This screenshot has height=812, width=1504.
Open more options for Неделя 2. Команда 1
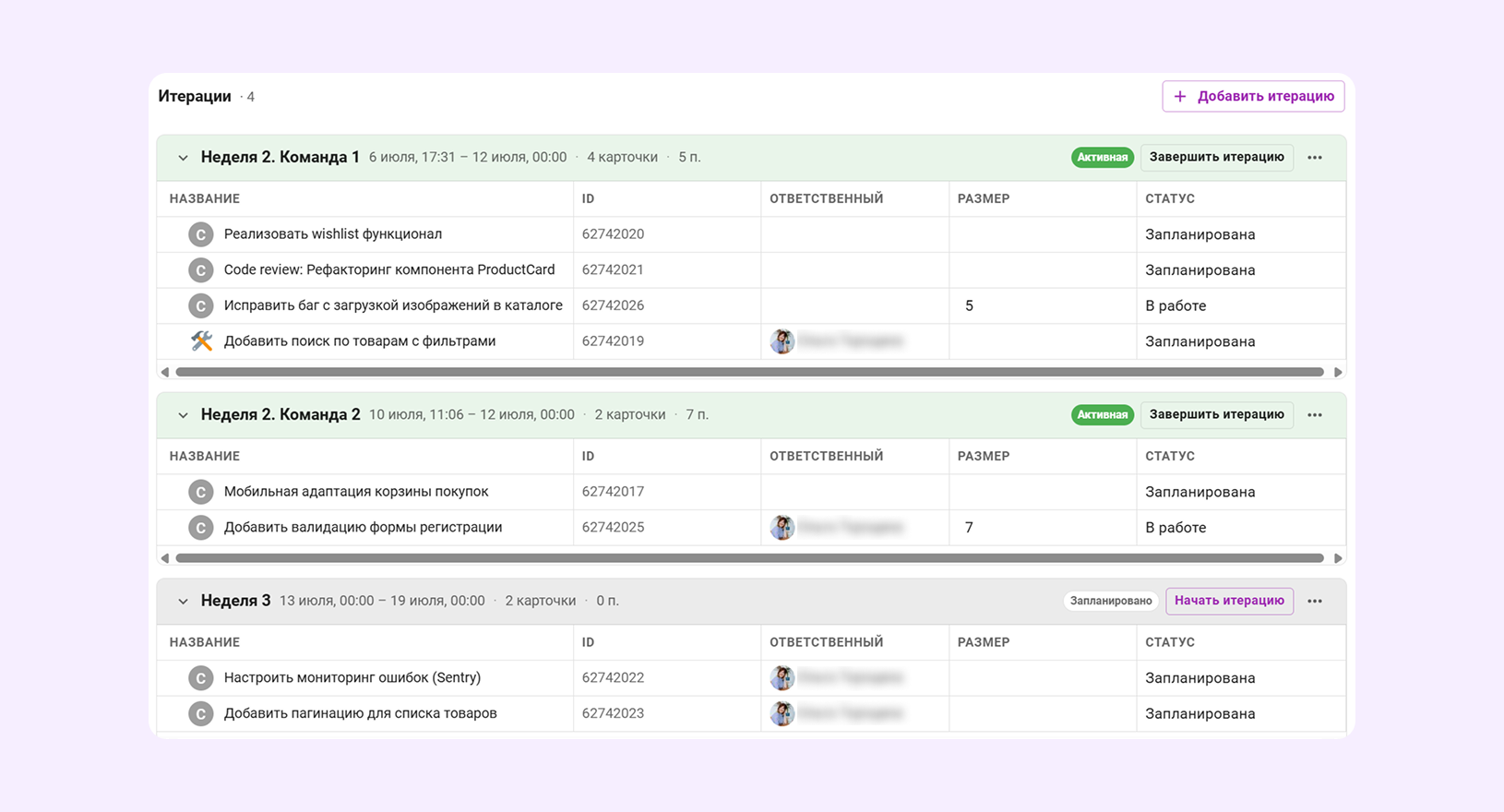[x=1315, y=158]
